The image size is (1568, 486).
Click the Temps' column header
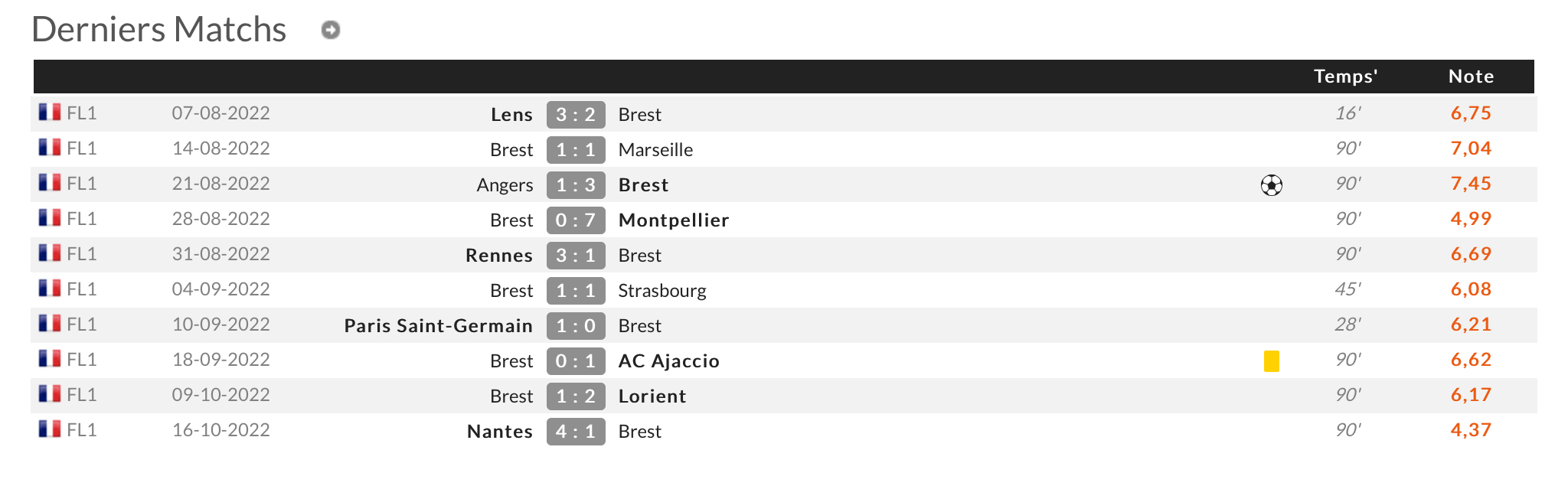tap(1345, 77)
